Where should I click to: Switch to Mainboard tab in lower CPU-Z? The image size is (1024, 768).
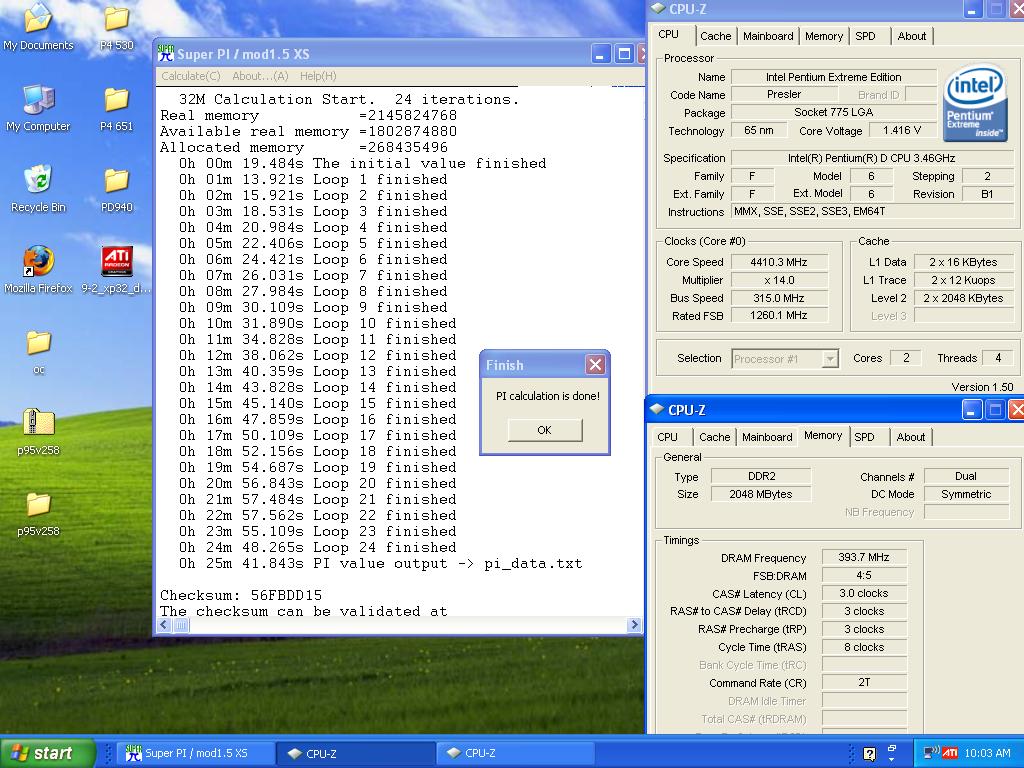click(x=767, y=437)
